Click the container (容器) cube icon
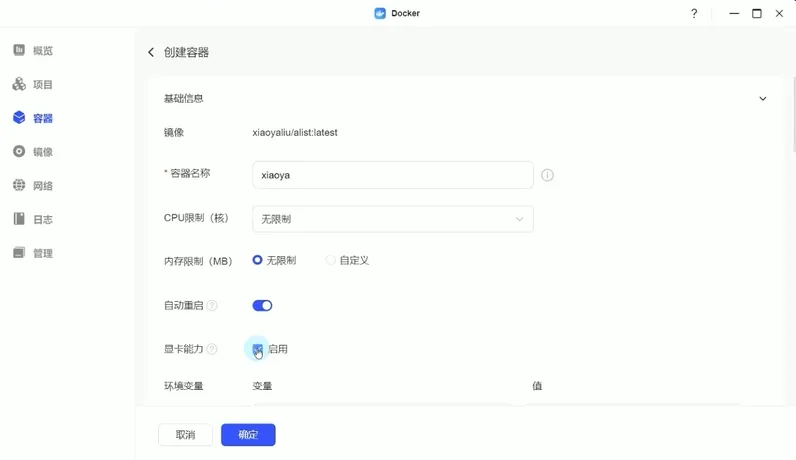 19,118
